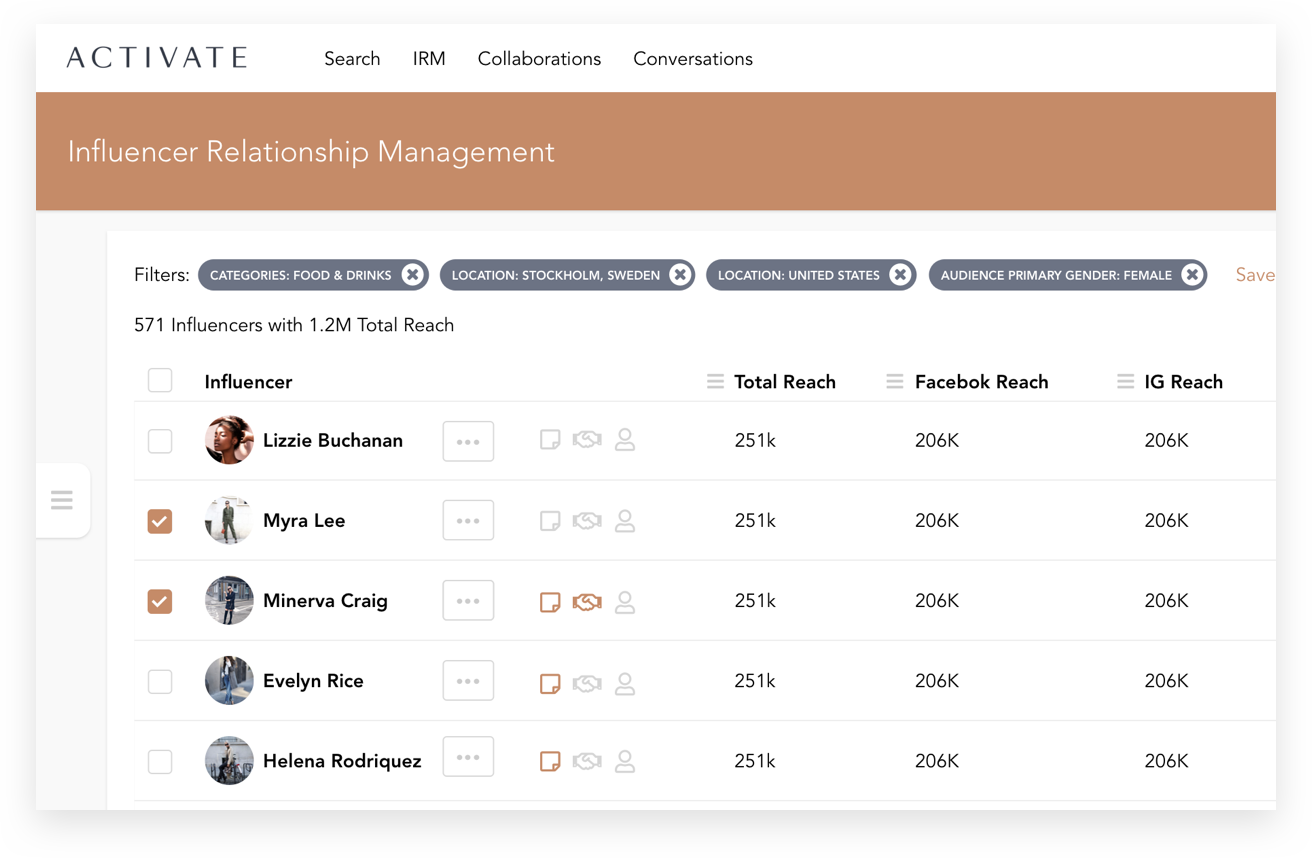Remove the Audience Primary Gender: Female filter
Image resolution: width=1312 pixels, height=858 pixels.
click(x=1192, y=275)
